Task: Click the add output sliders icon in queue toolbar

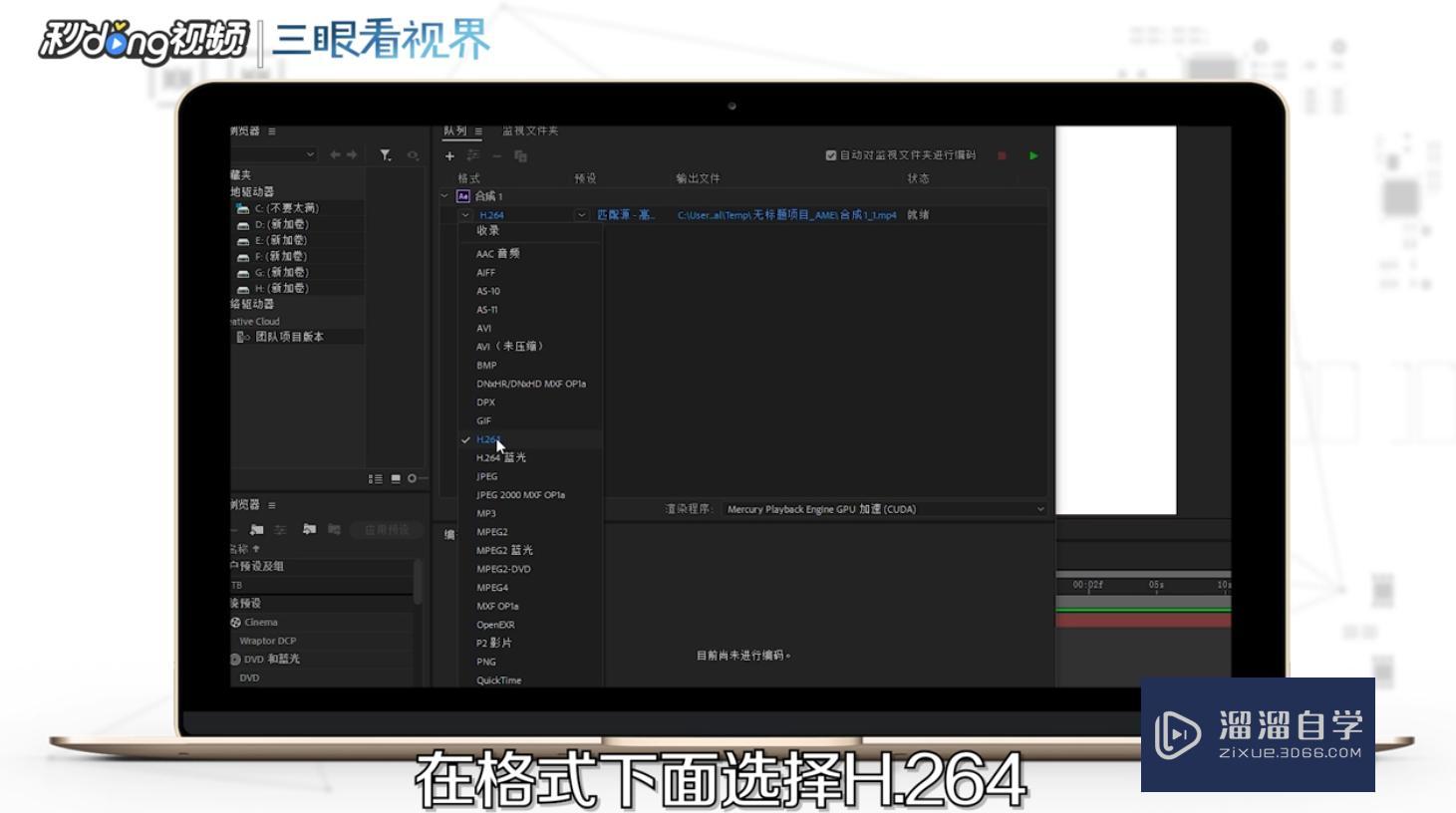Action: [x=473, y=155]
